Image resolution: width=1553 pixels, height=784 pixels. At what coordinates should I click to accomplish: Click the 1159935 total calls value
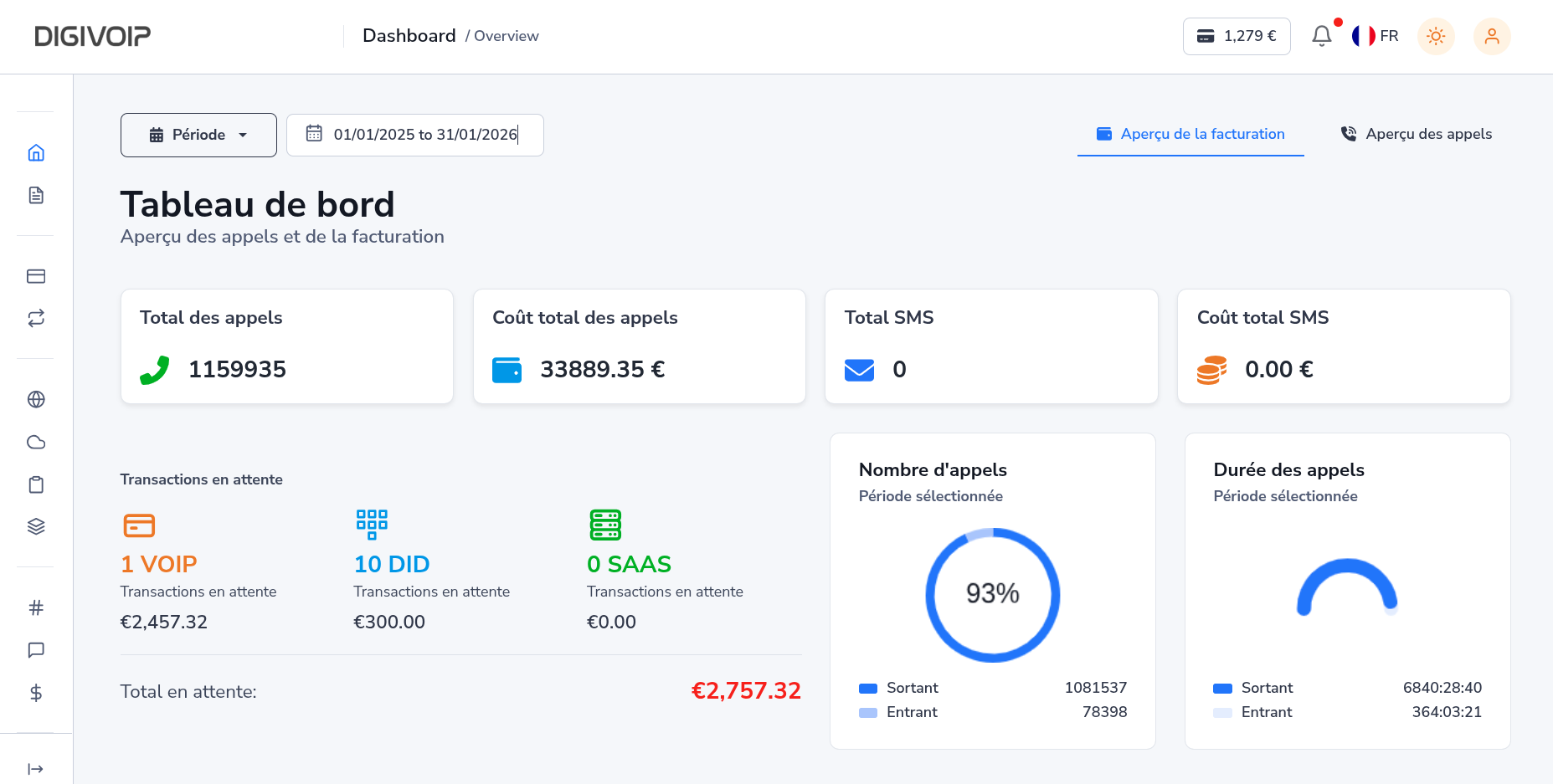tap(237, 370)
